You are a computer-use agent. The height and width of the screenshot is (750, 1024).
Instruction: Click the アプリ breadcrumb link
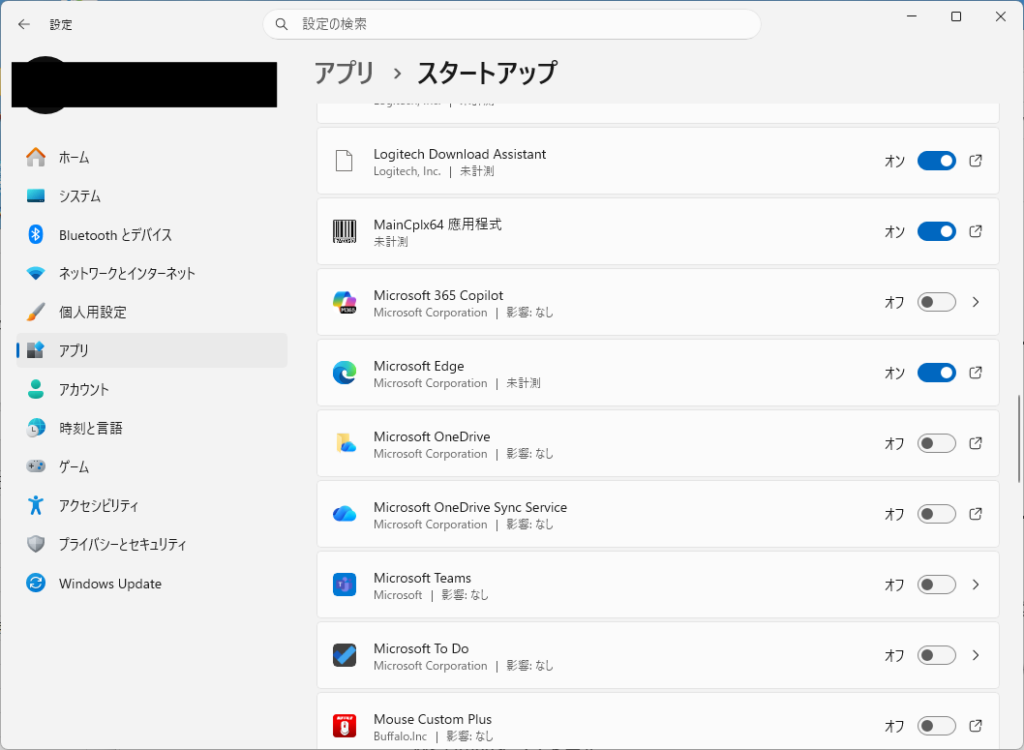pyautogui.click(x=344, y=73)
